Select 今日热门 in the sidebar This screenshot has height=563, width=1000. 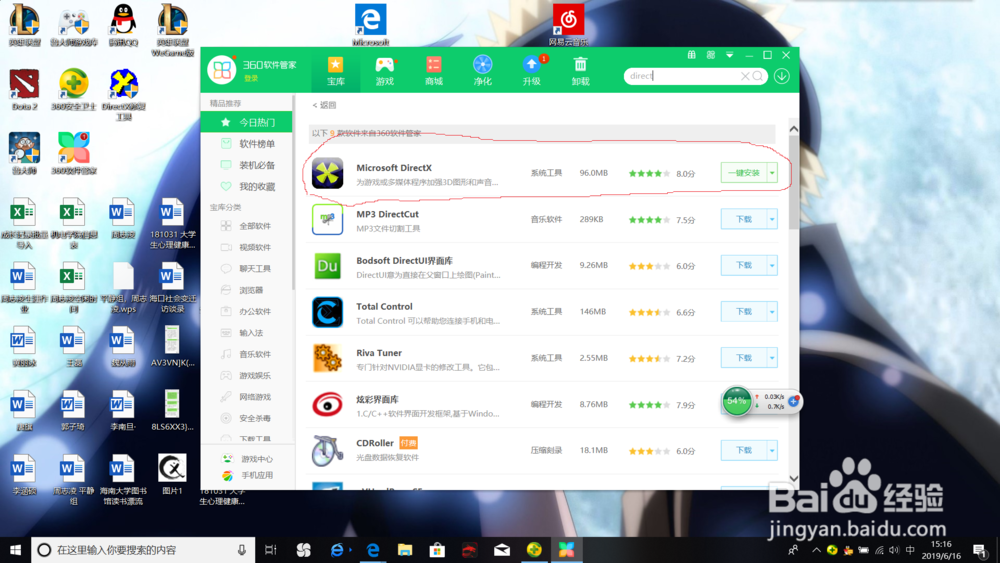pos(247,122)
